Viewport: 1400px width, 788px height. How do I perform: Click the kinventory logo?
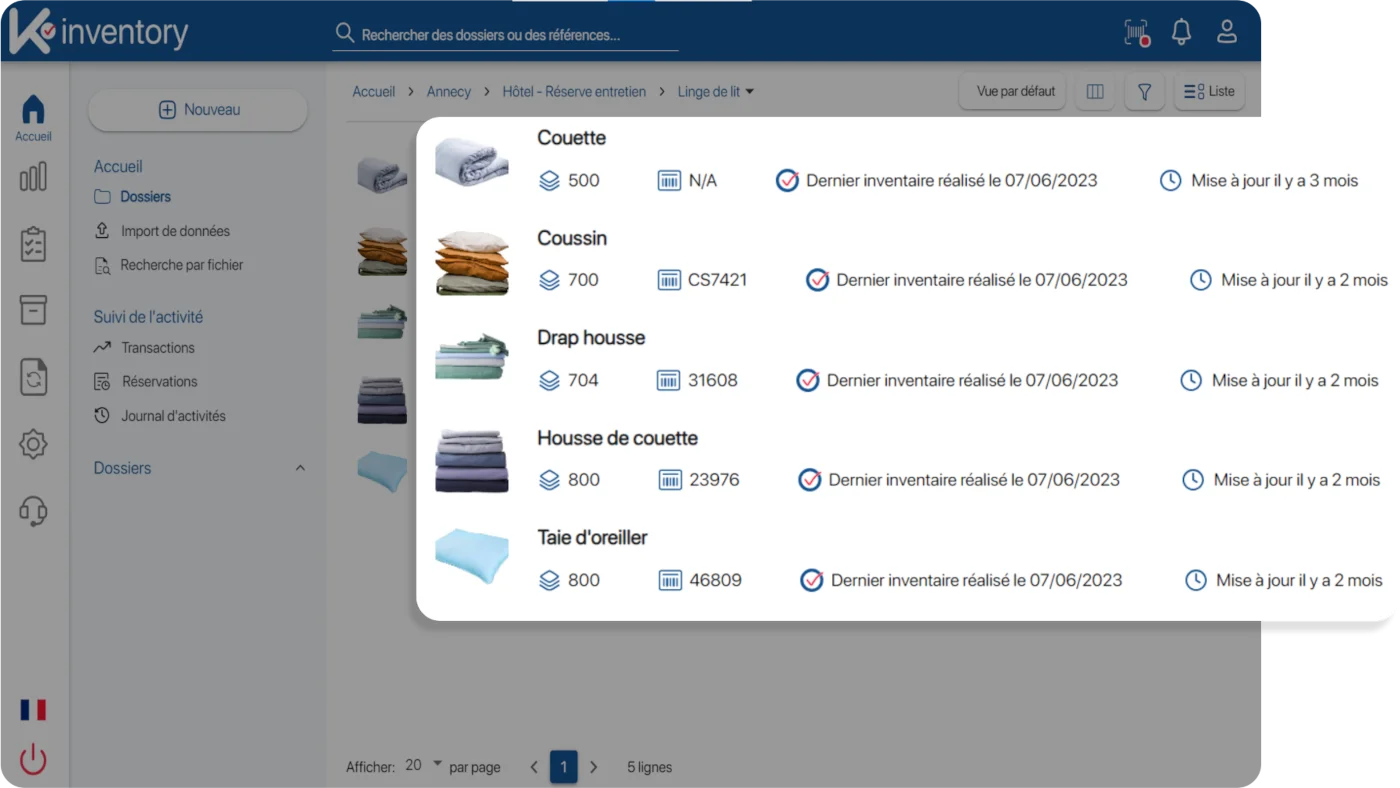pyautogui.click(x=98, y=32)
